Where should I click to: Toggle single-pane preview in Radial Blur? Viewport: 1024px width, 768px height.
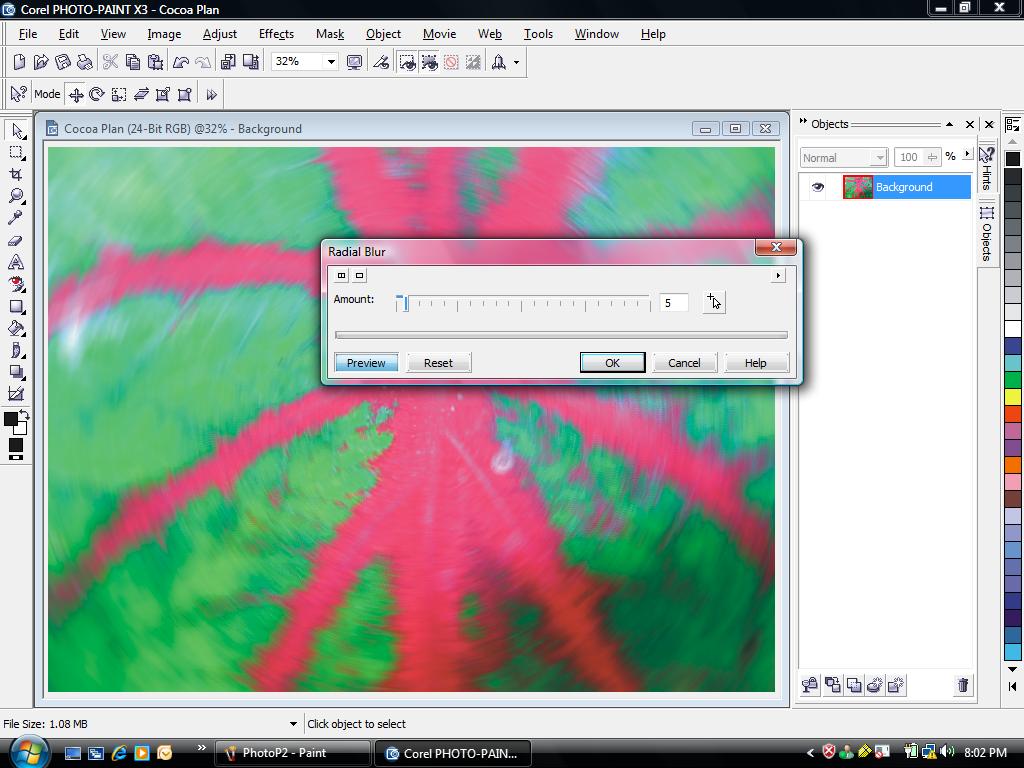point(359,276)
